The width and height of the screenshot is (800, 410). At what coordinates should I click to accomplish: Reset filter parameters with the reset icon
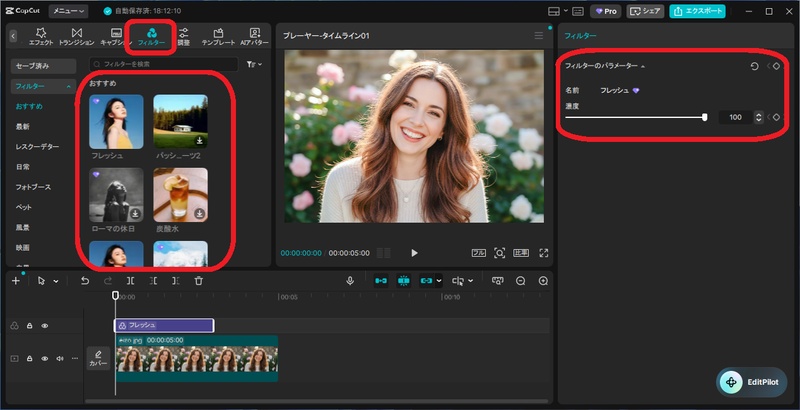point(755,66)
